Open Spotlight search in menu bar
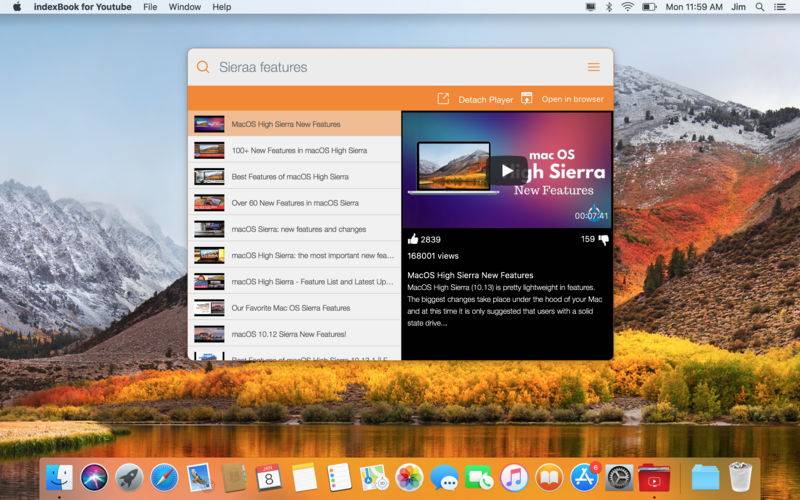This screenshot has width=800, height=500. coord(760,7)
